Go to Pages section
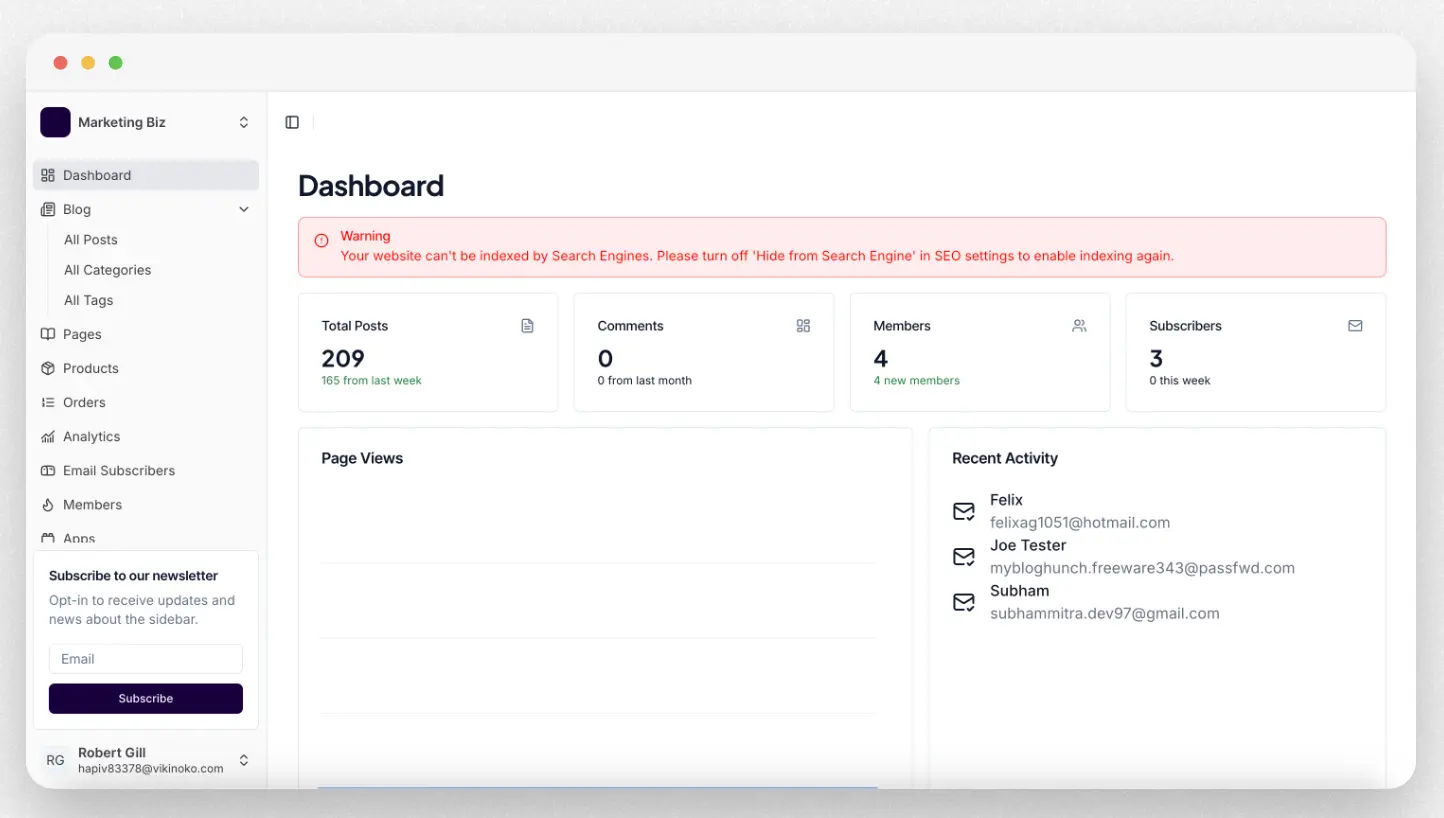This screenshot has width=1444, height=818. 82,334
